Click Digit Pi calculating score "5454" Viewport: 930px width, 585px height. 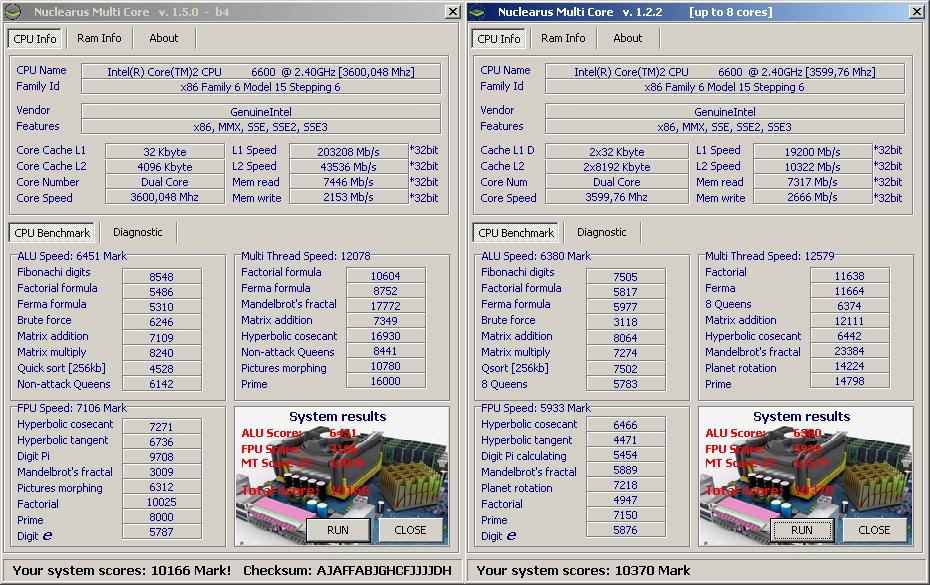626,455
